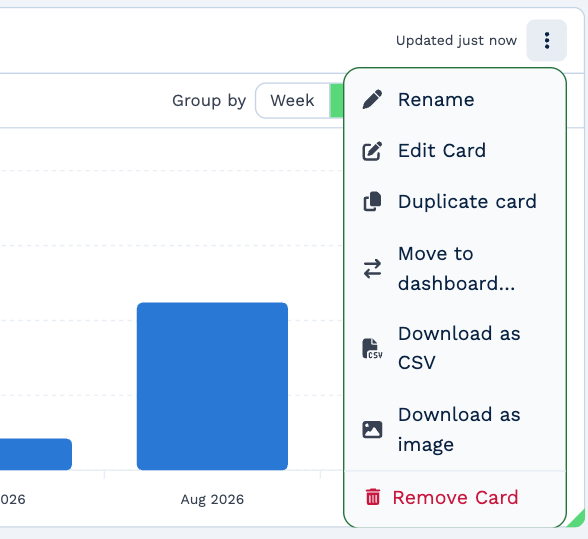Click the swap arrows icon for Move to dashboard
This screenshot has height=539, width=588.
point(372,269)
